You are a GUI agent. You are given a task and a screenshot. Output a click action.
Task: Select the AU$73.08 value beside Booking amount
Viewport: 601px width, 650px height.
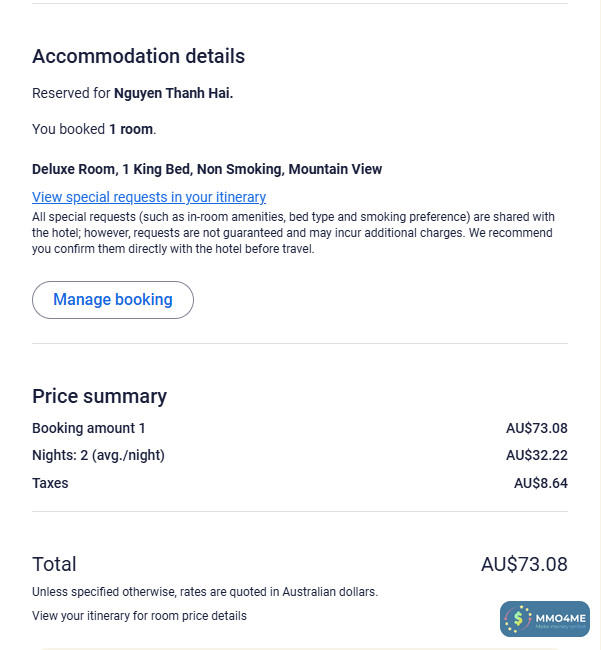coord(536,428)
